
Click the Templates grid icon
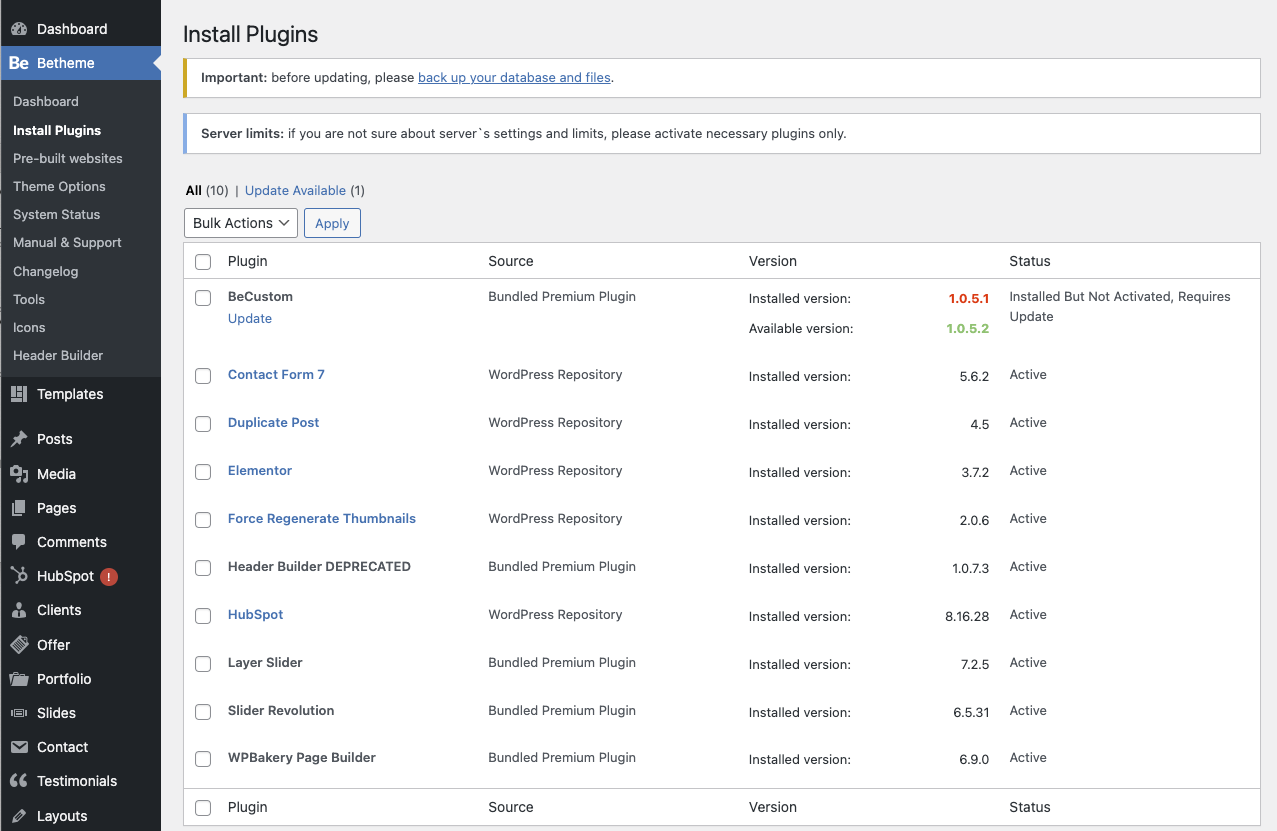tap(19, 394)
